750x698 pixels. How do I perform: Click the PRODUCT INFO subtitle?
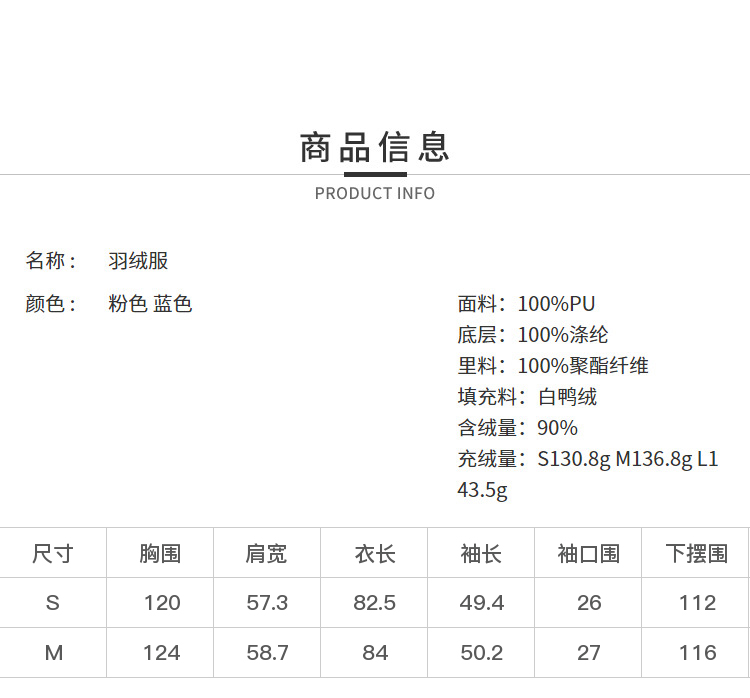(x=375, y=194)
